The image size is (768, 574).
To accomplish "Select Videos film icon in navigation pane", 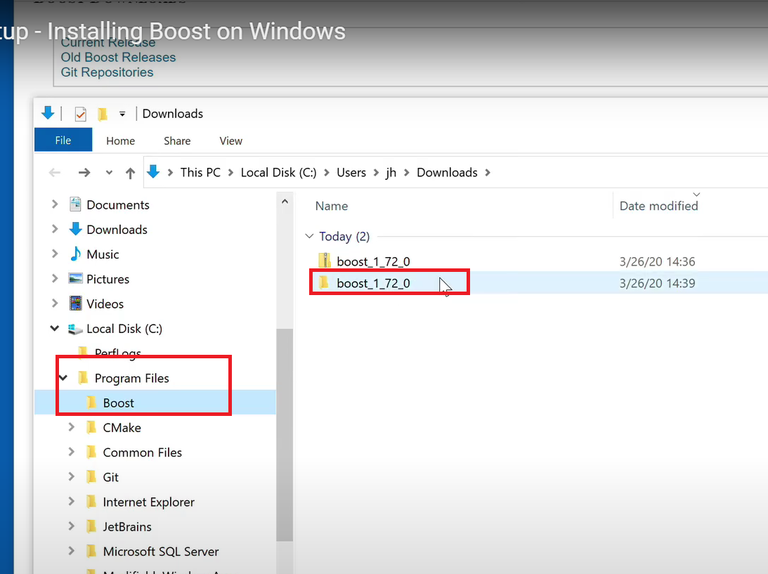I will tap(75, 303).
